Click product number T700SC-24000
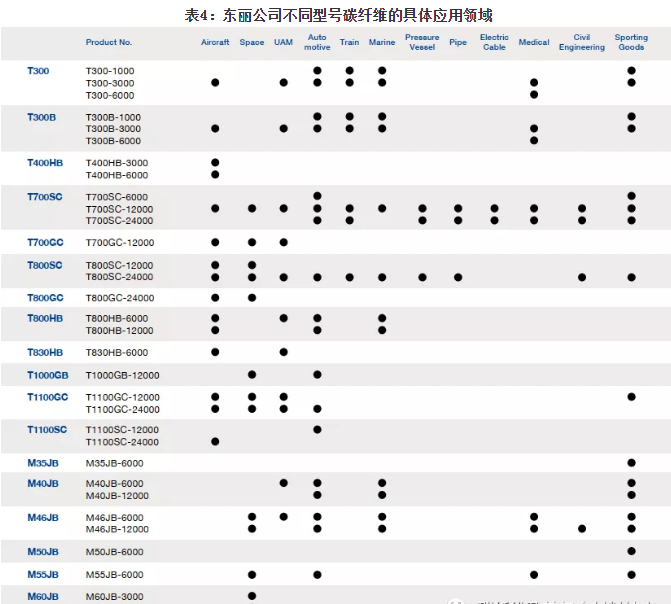The height and width of the screenshot is (604, 671). (x=119, y=220)
